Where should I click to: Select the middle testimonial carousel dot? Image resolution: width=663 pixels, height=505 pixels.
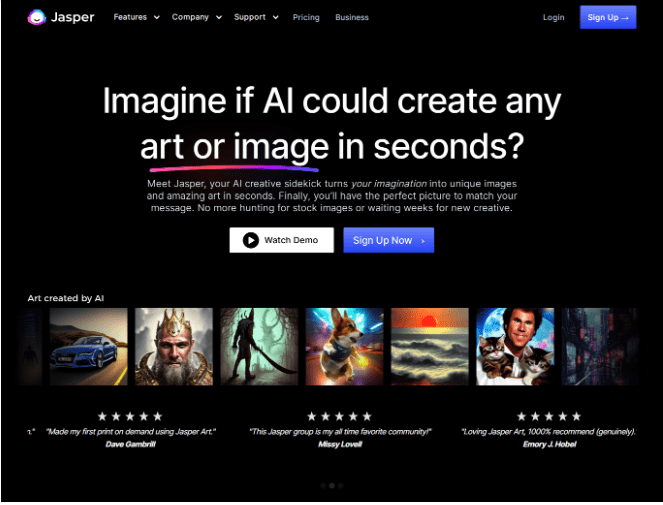[x=332, y=486]
